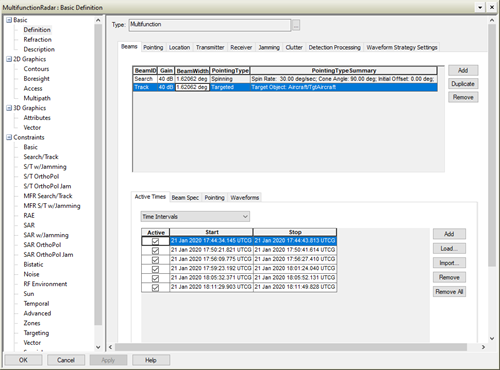Open the title bar dropdown arrow
The image size is (500, 370).
[x=480, y=7]
